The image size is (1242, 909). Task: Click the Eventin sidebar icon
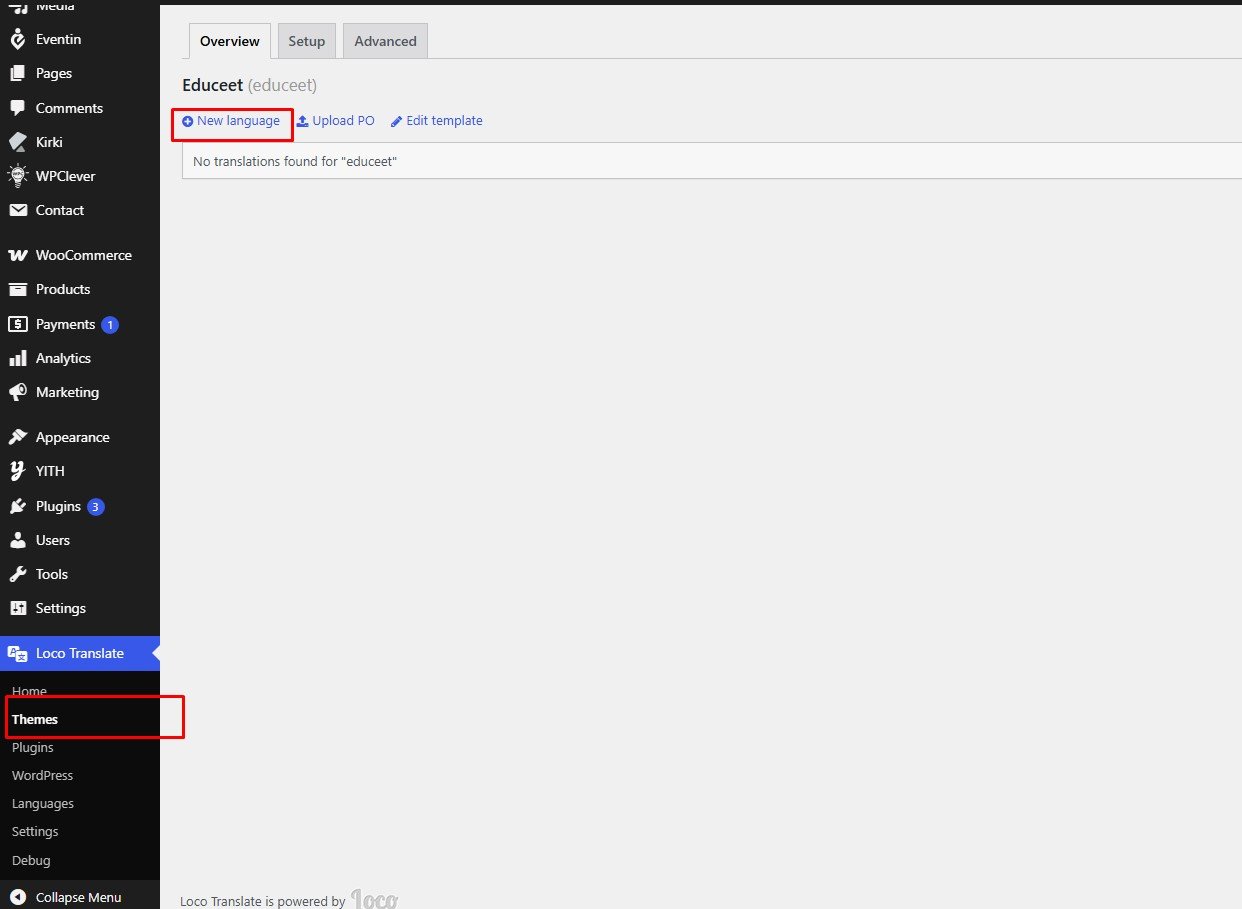coord(17,39)
